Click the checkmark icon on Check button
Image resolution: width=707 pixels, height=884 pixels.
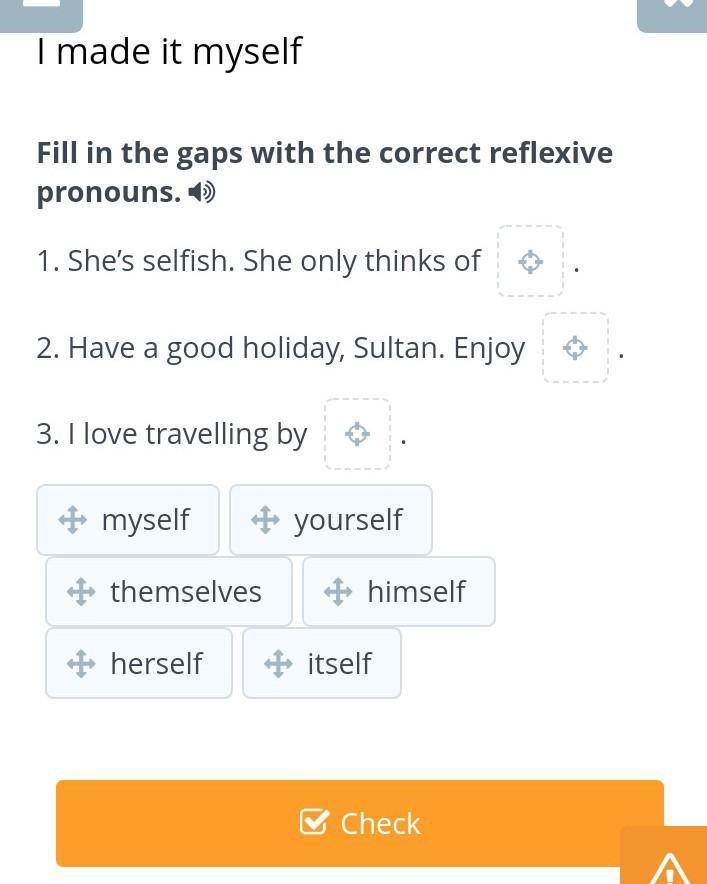[314, 822]
